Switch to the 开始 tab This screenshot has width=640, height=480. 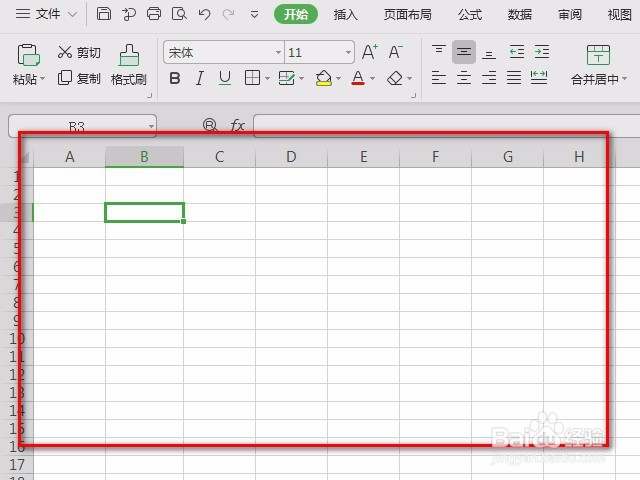point(296,15)
